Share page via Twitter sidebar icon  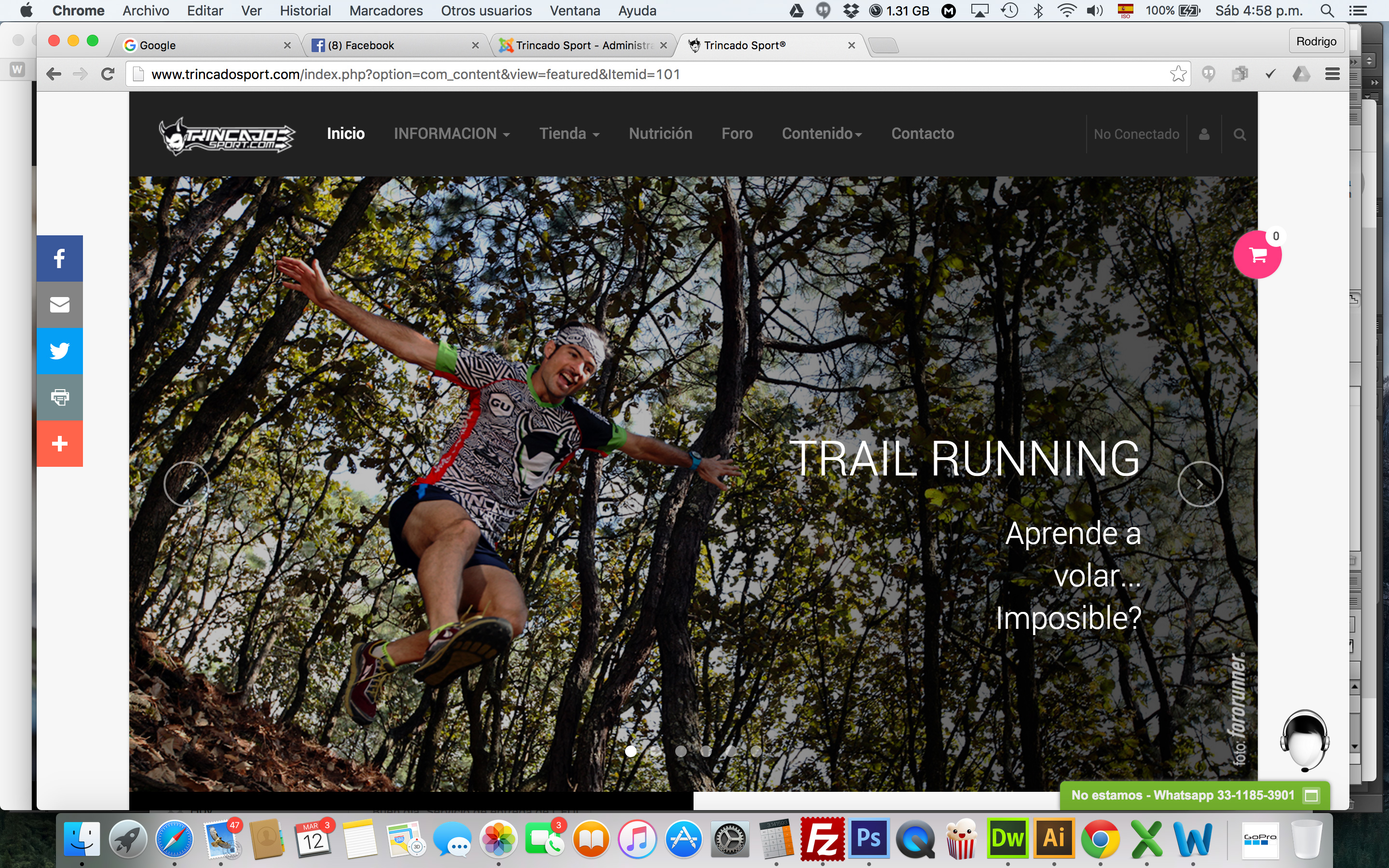pyautogui.click(x=59, y=351)
